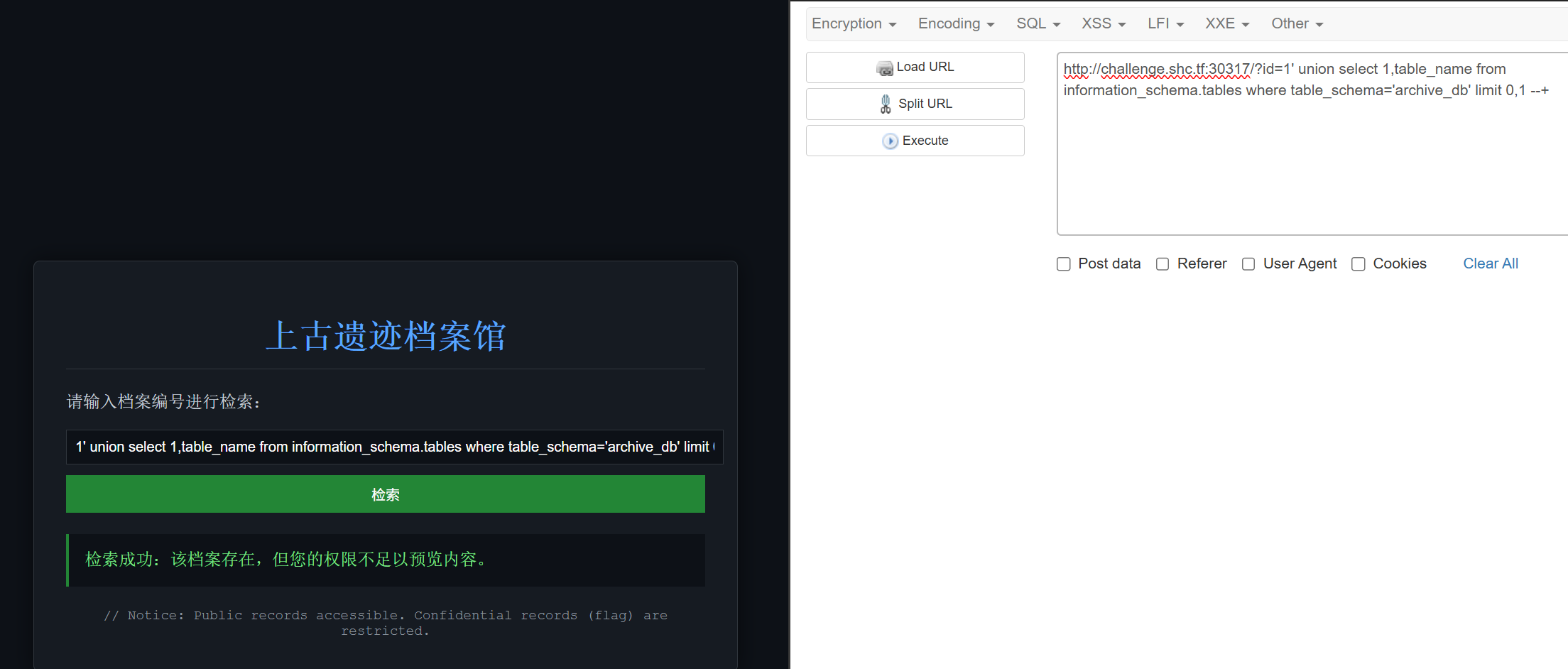Click the Execute button in HackBar
Viewport: 1568px width, 669px height.
(x=915, y=141)
